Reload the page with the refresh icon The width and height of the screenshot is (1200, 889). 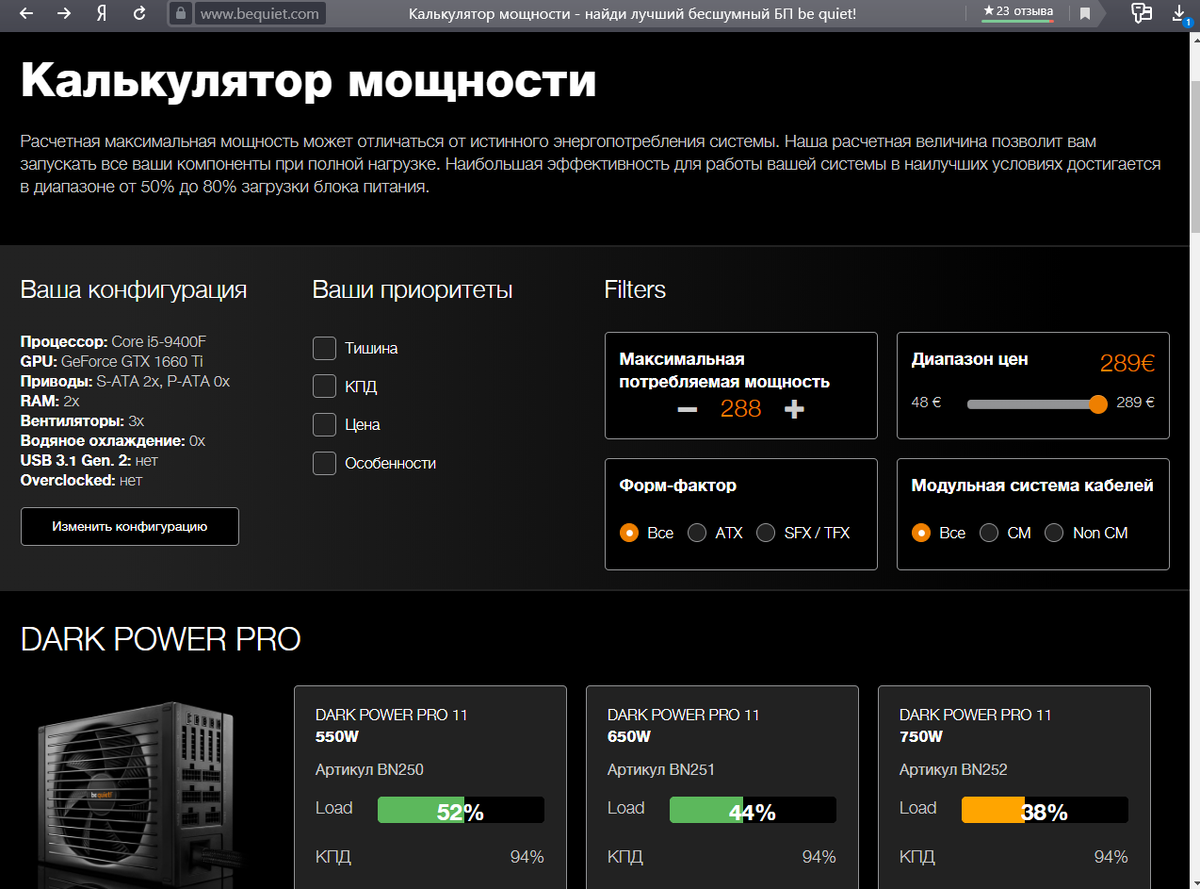coord(140,13)
